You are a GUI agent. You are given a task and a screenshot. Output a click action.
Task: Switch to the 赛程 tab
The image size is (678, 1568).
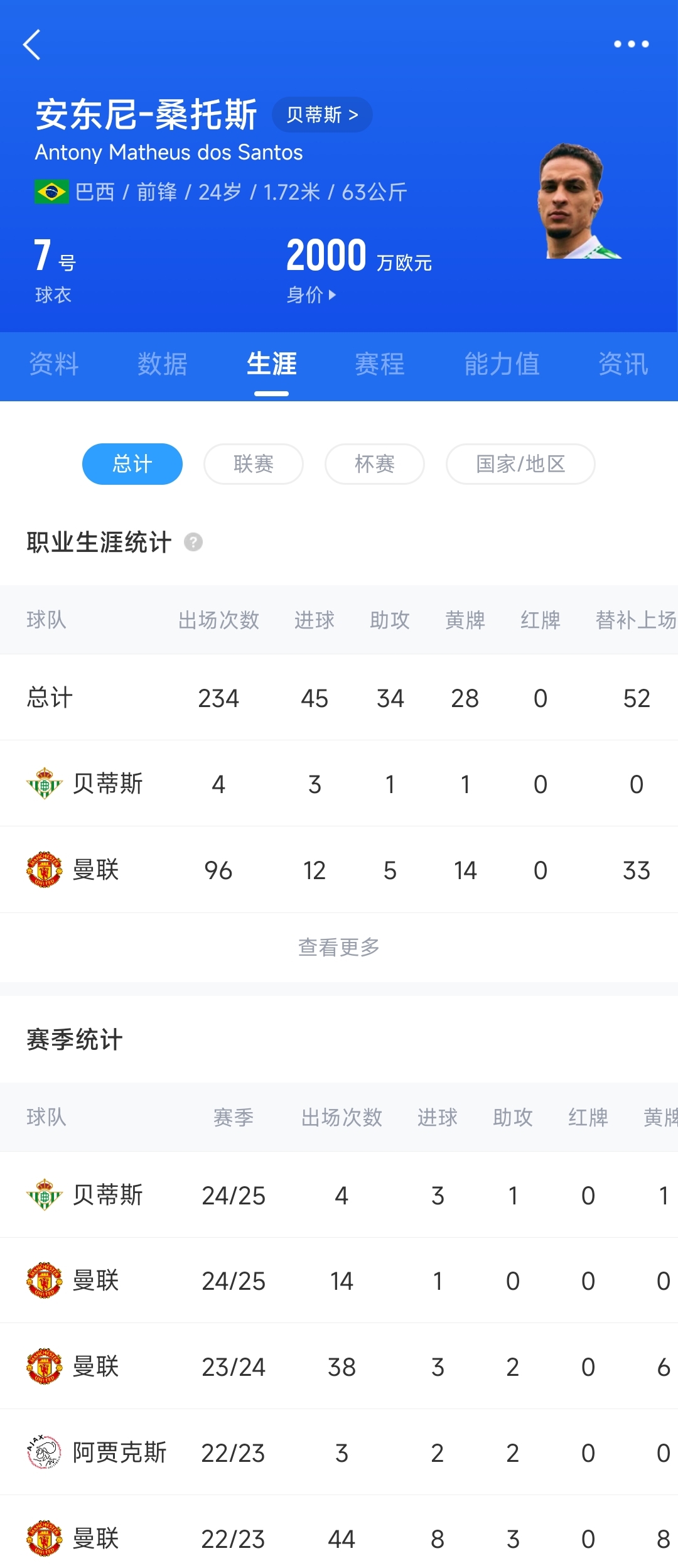coord(380,364)
